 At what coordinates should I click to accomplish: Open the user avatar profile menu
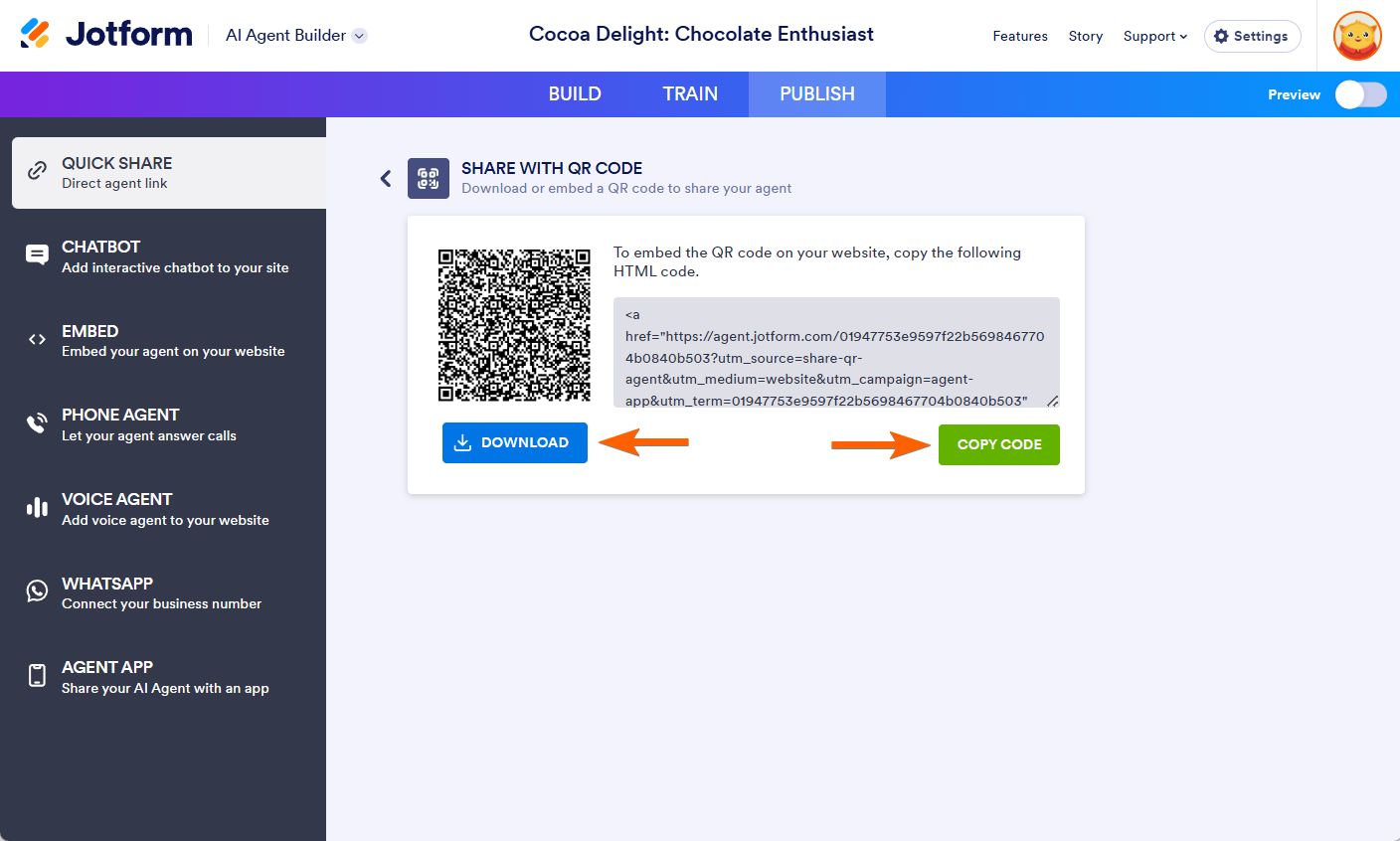(x=1357, y=36)
